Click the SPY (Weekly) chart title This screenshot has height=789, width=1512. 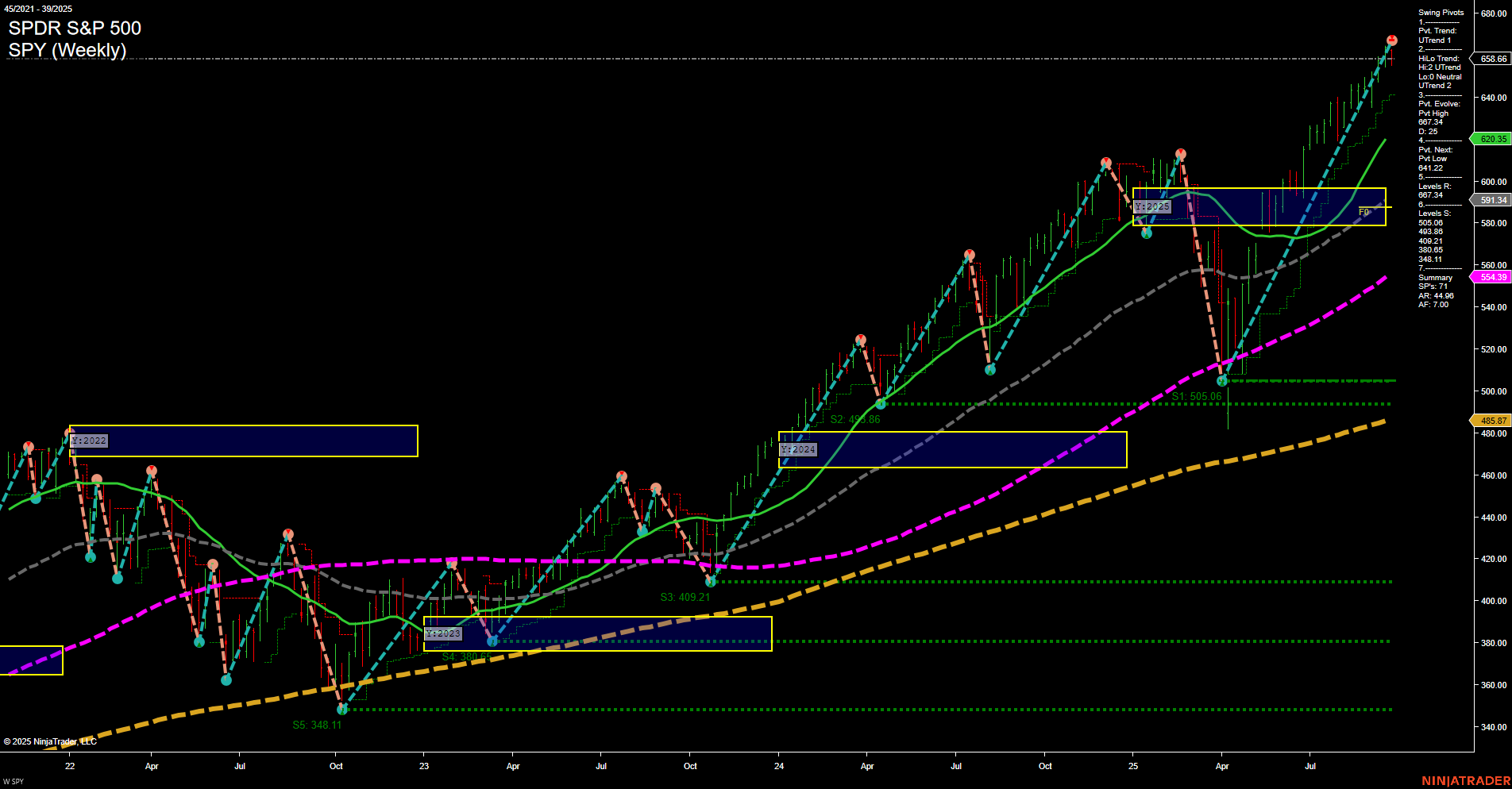click(67, 51)
